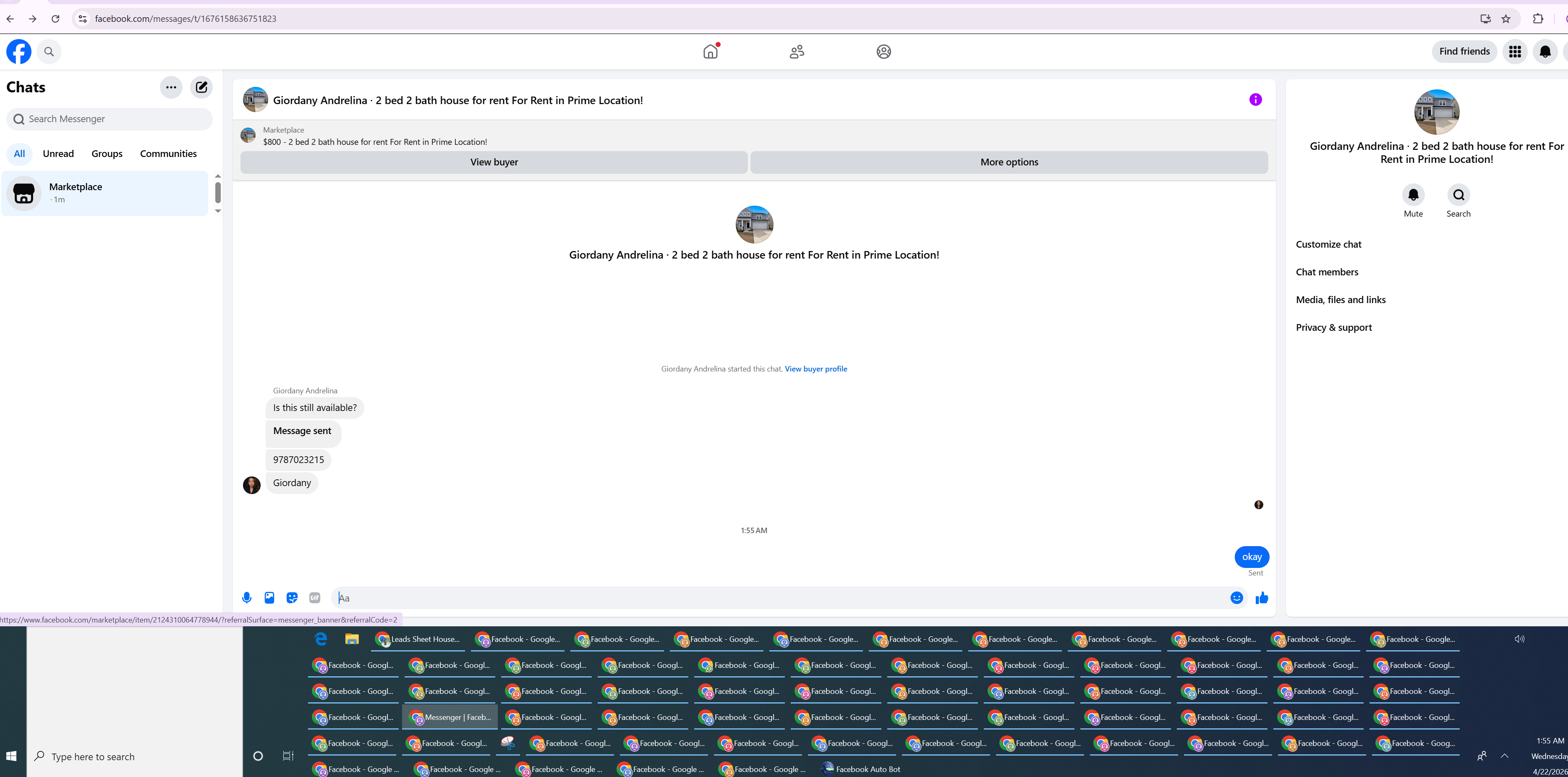Screen dimensions: 1568x777
Task: Toggle the purple conversation info icon
Action: click(x=1255, y=100)
